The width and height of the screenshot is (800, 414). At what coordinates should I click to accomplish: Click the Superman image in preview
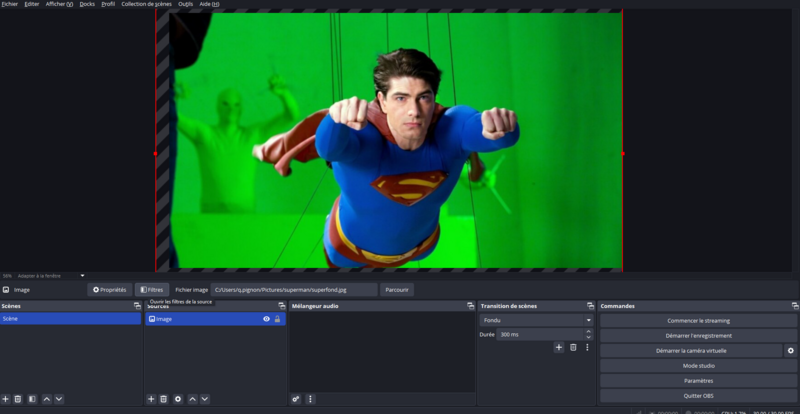coord(396,140)
